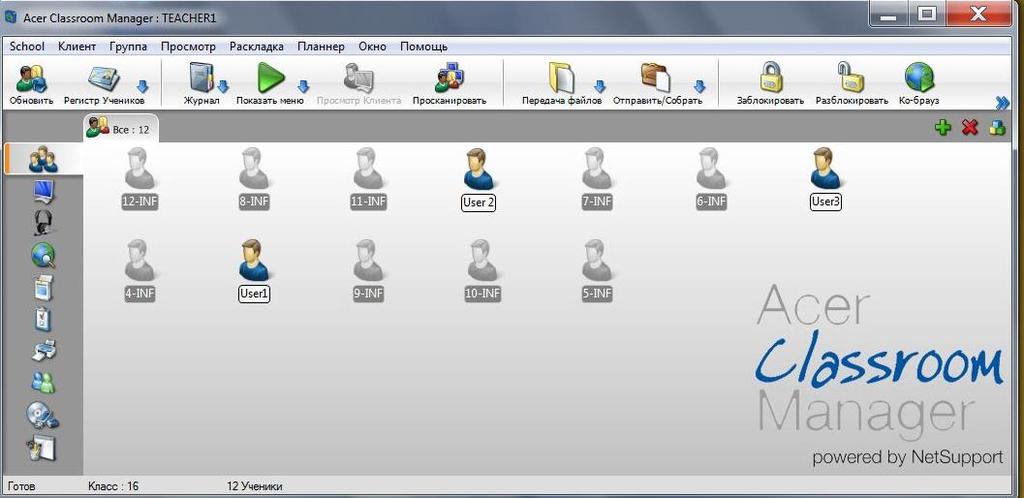Expand the Журнал dropdown arrow
The height and width of the screenshot is (498, 1024).
tap(223, 87)
